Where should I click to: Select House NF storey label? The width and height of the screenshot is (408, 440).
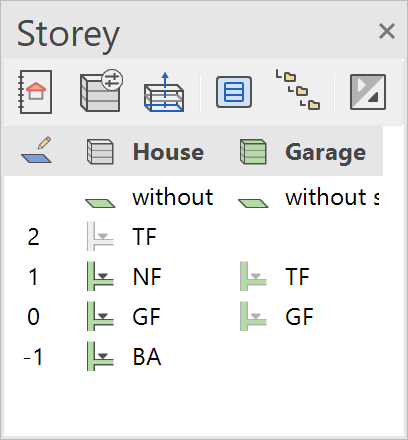[147, 277]
